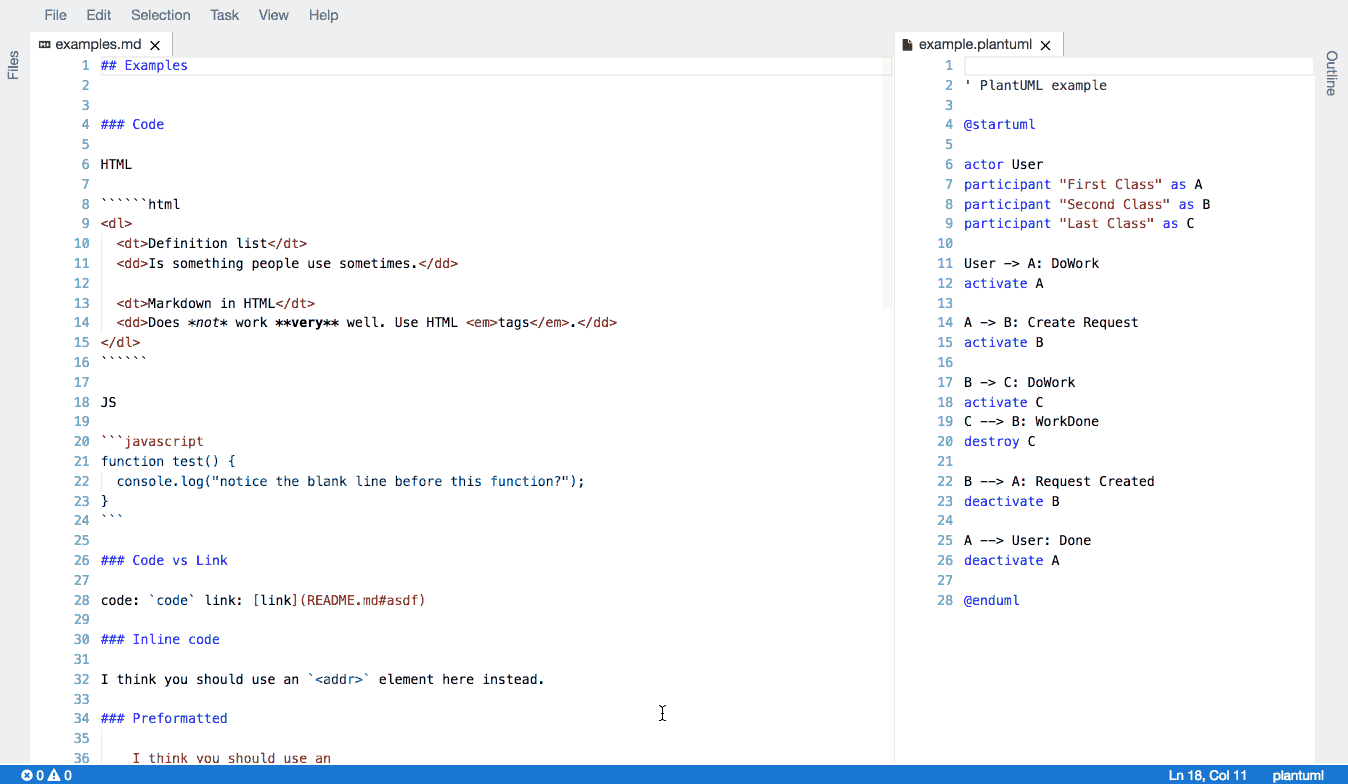The height and width of the screenshot is (784, 1348).
Task: Open the Task menu
Action: click(x=225, y=15)
